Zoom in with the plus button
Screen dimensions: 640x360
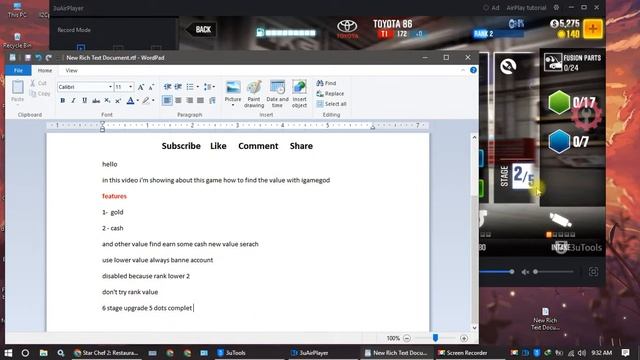tap(464, 338)
